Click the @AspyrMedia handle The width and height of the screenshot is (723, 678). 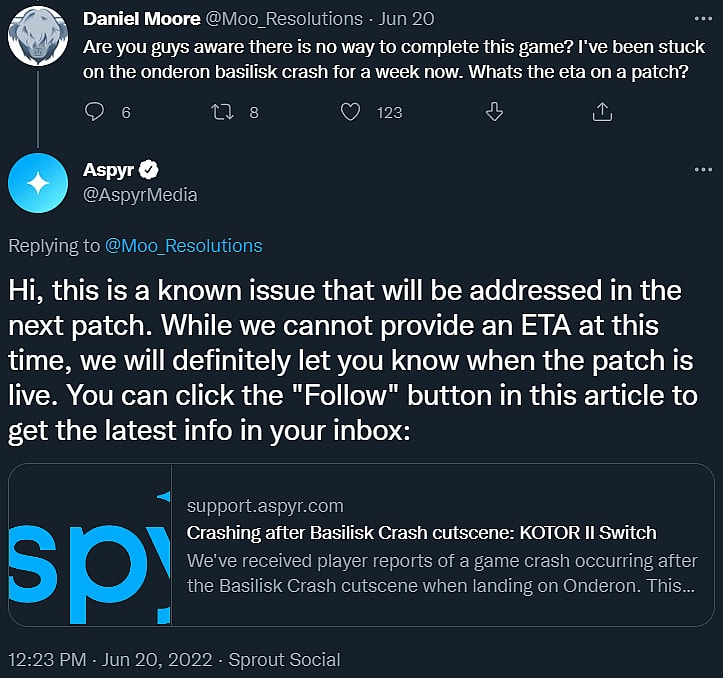pos(140,195)
